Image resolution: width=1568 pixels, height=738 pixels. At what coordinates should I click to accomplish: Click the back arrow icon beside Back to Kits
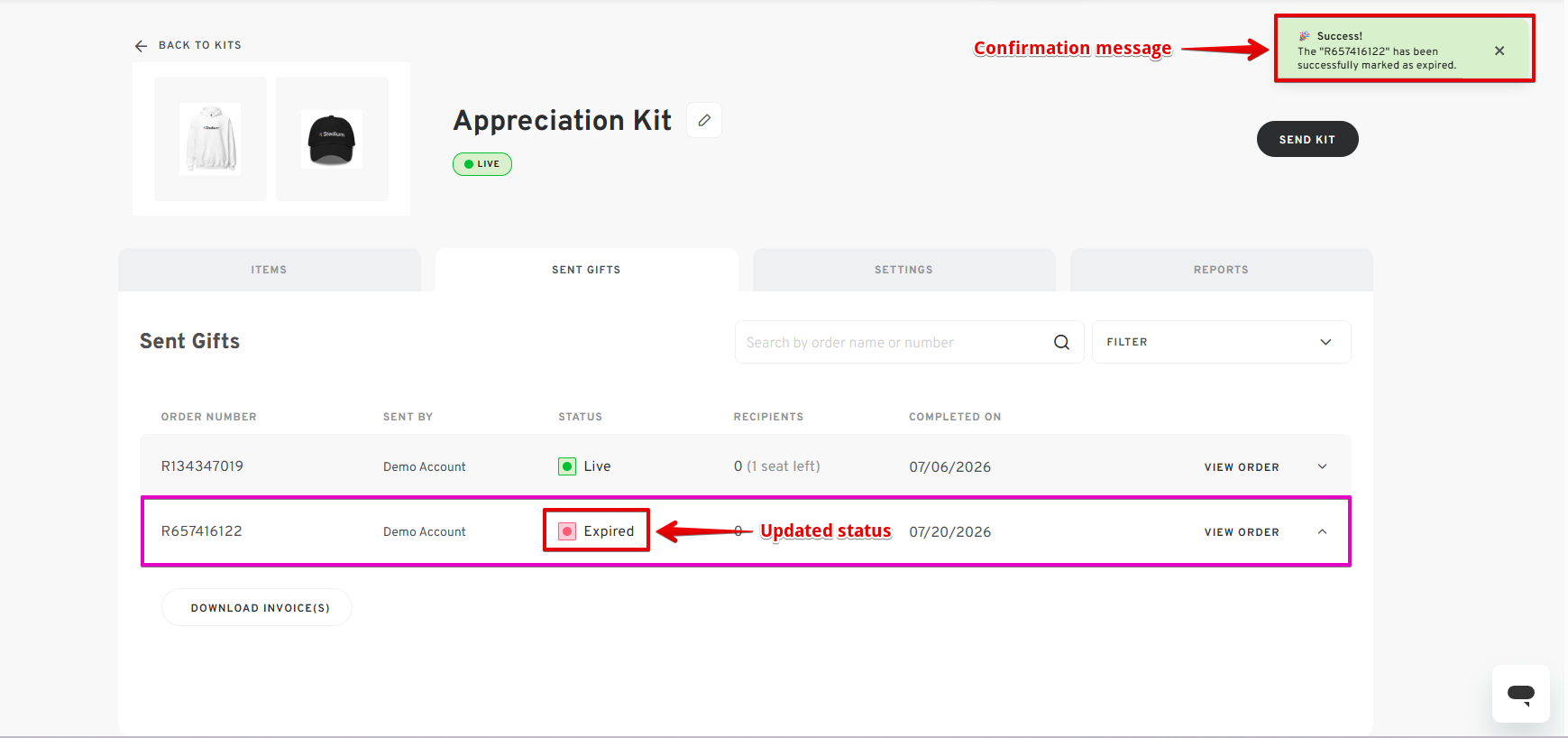(x=141, y=46)
